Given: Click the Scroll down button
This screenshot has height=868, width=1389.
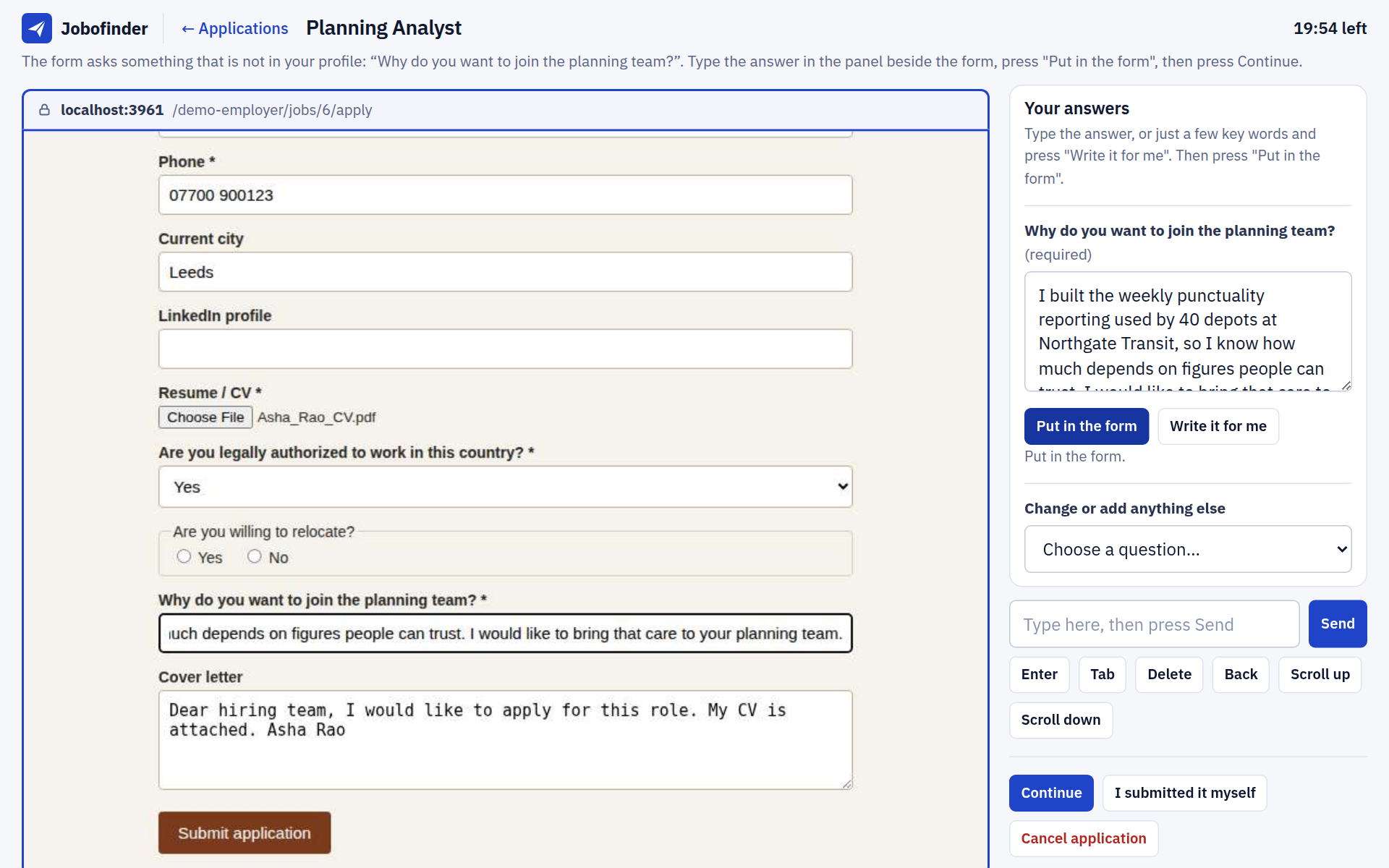Looking at the screenshot, I should coord(1061,720).
